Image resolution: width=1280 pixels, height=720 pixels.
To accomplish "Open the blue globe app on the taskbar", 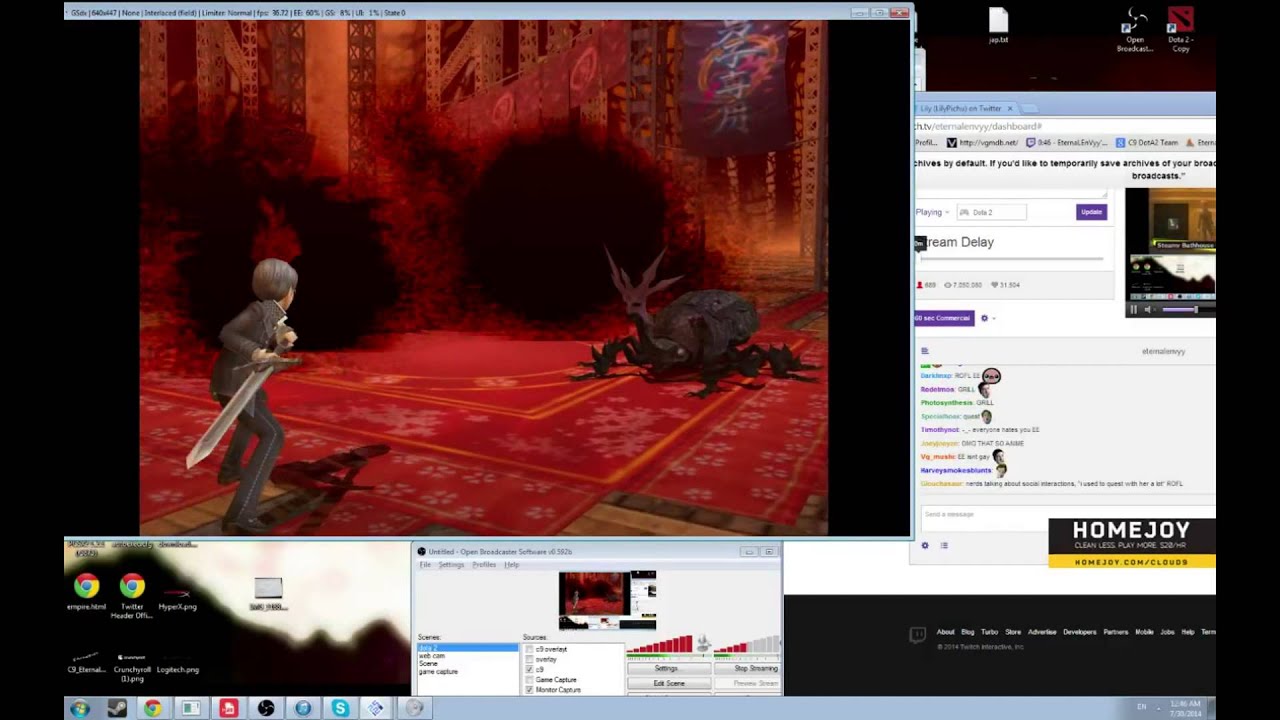I will click(x=303, y=708).
